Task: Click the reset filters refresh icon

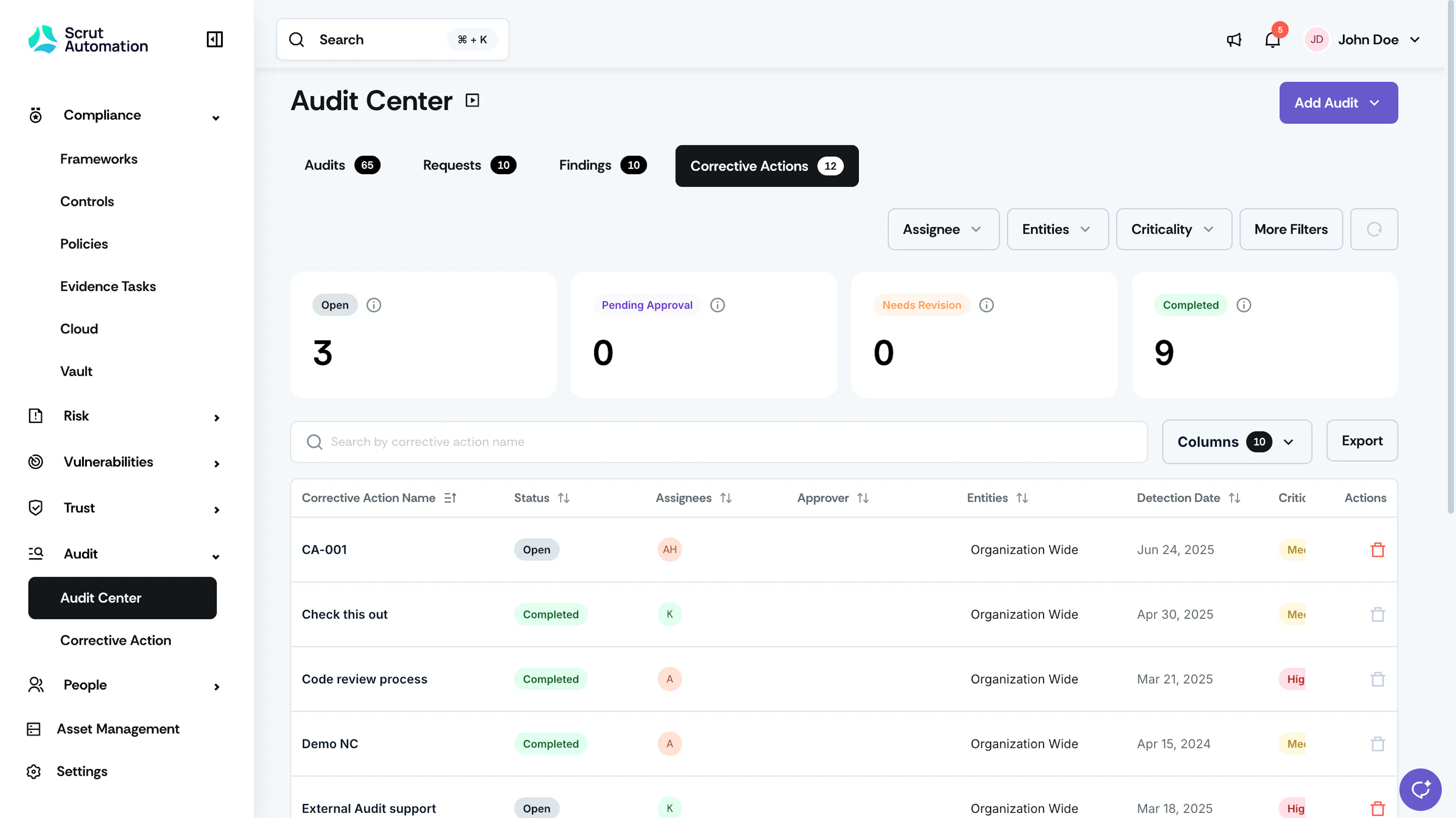Action: pos(1374,229)
